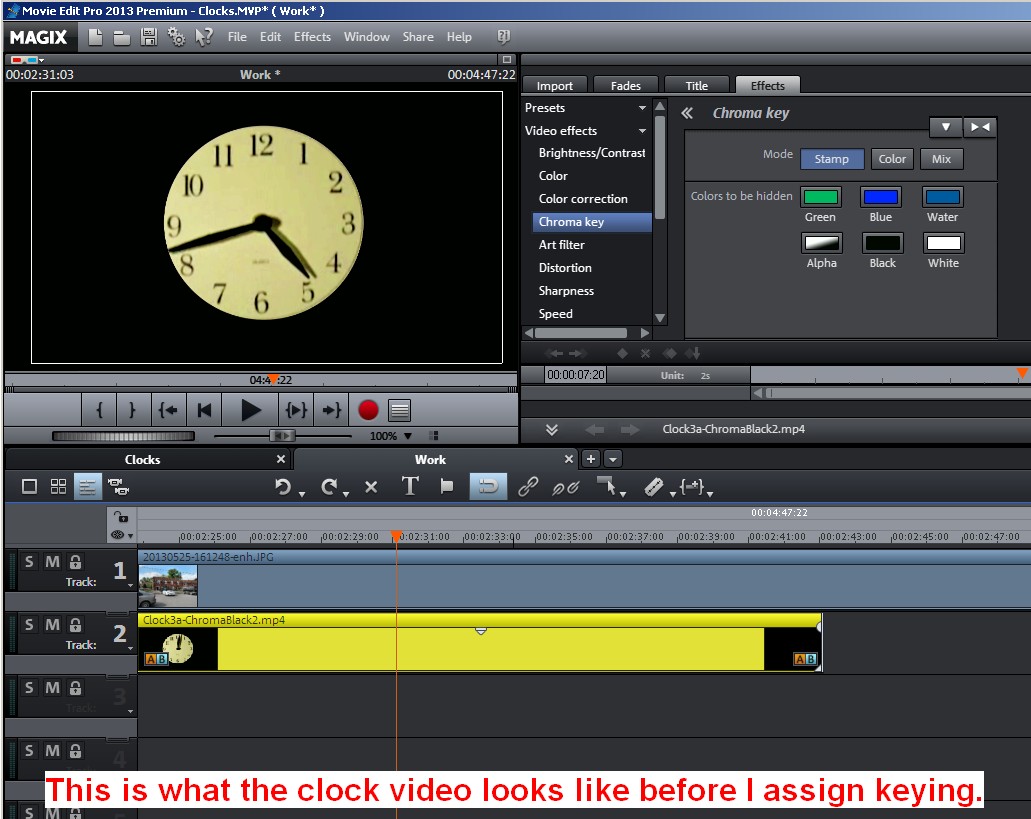The width and height of the screenshot is (1031, 819).
Task: Open the movie overview list icon next to record
Action: click(x=400, y=410)
